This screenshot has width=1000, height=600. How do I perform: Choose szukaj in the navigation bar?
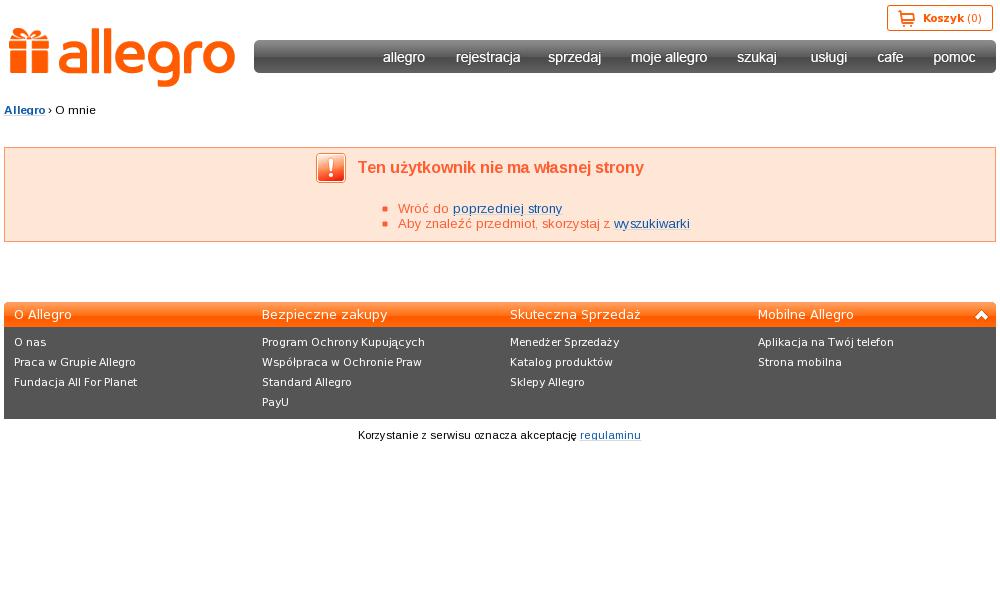tap(757, 57)
